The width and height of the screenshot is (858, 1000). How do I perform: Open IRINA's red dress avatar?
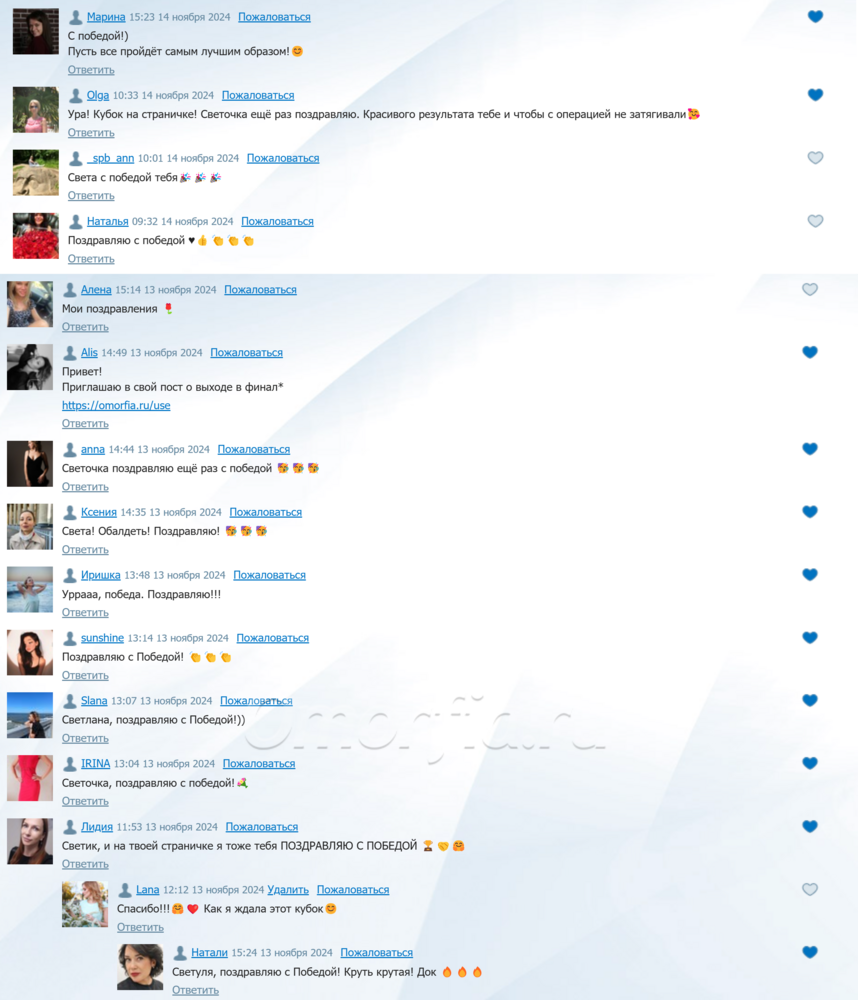tap(30, 778)
